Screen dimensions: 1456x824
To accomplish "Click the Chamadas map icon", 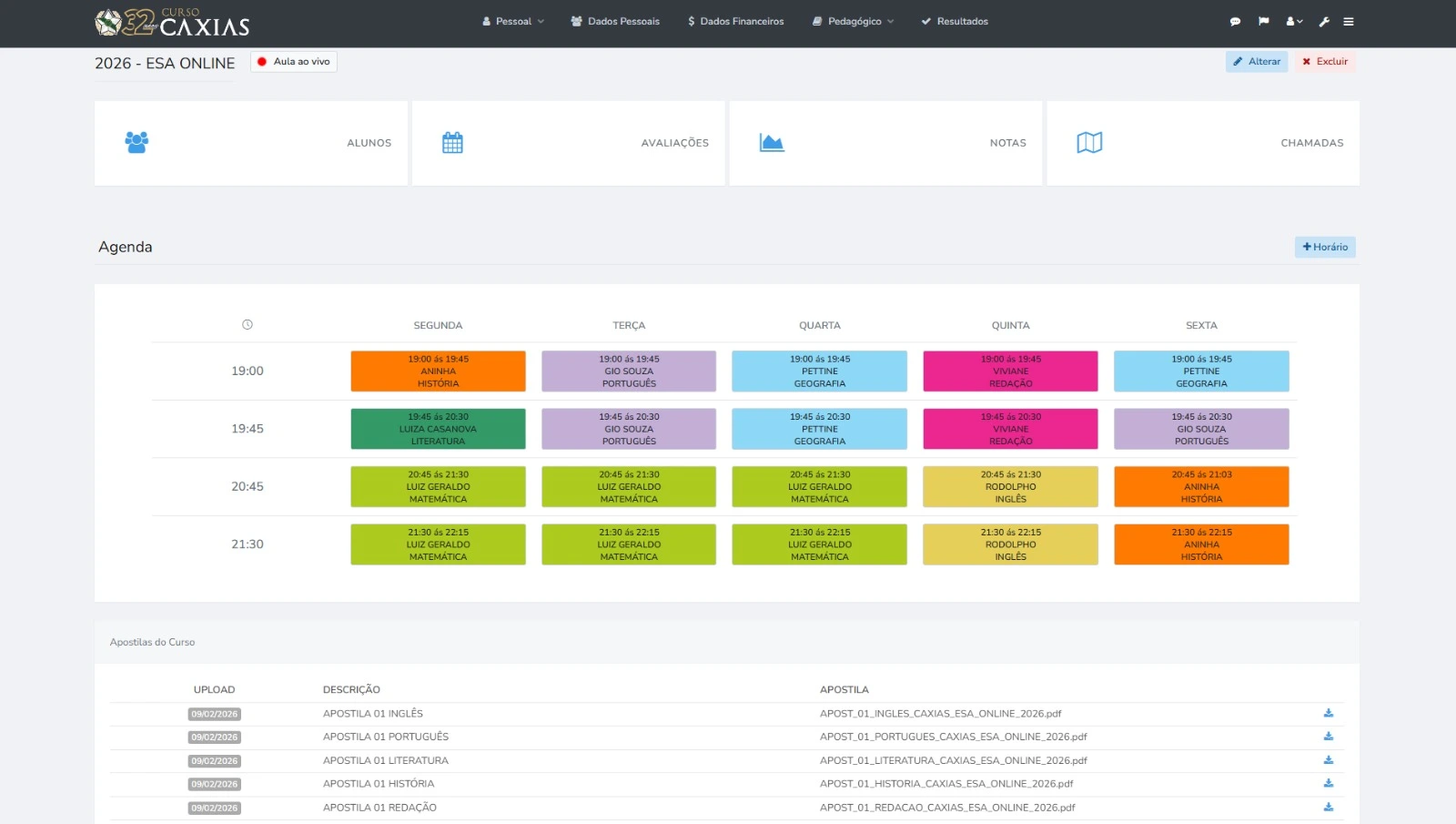I will (x=1089, y=143).
